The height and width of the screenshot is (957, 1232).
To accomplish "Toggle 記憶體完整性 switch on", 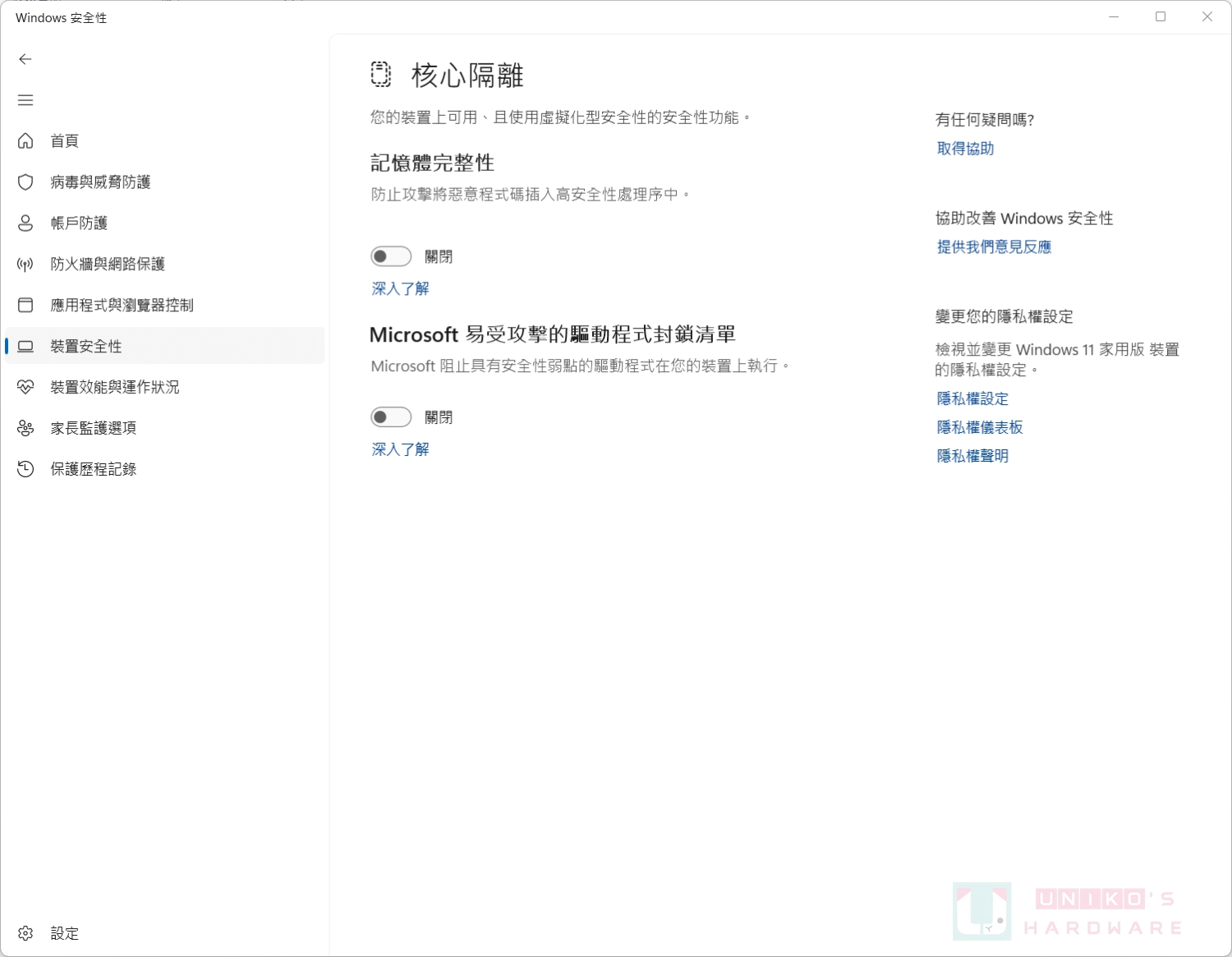I will coord(391,256).
